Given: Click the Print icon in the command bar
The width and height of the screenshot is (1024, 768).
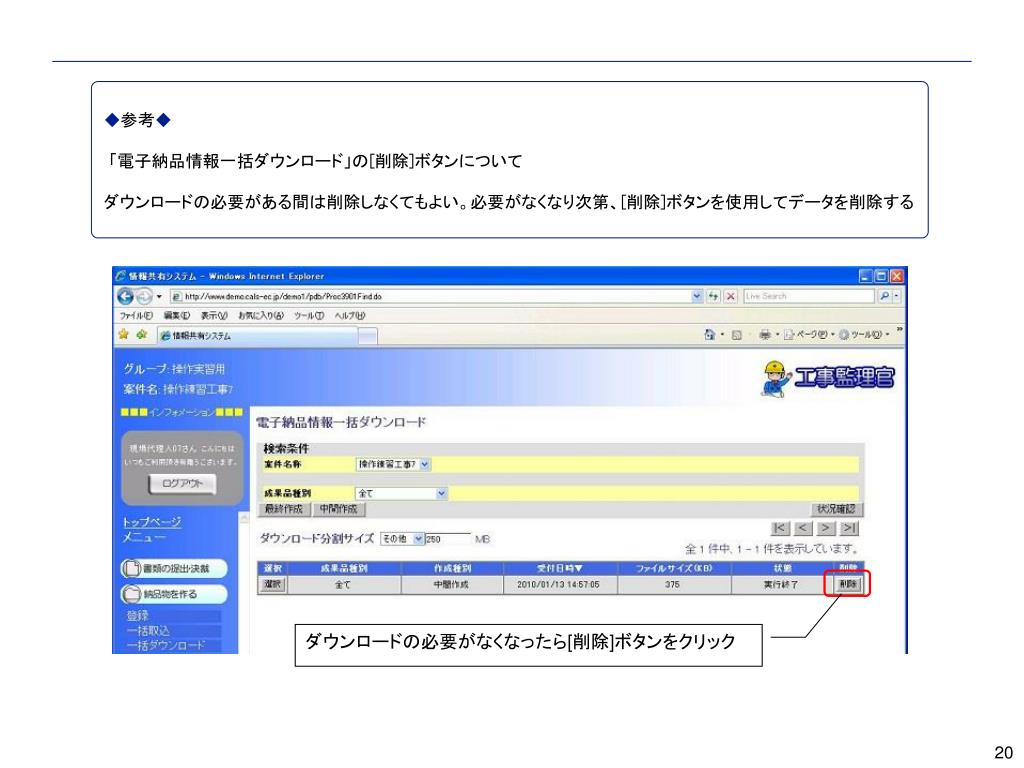Looking at the screenshot, I should 765,334.
